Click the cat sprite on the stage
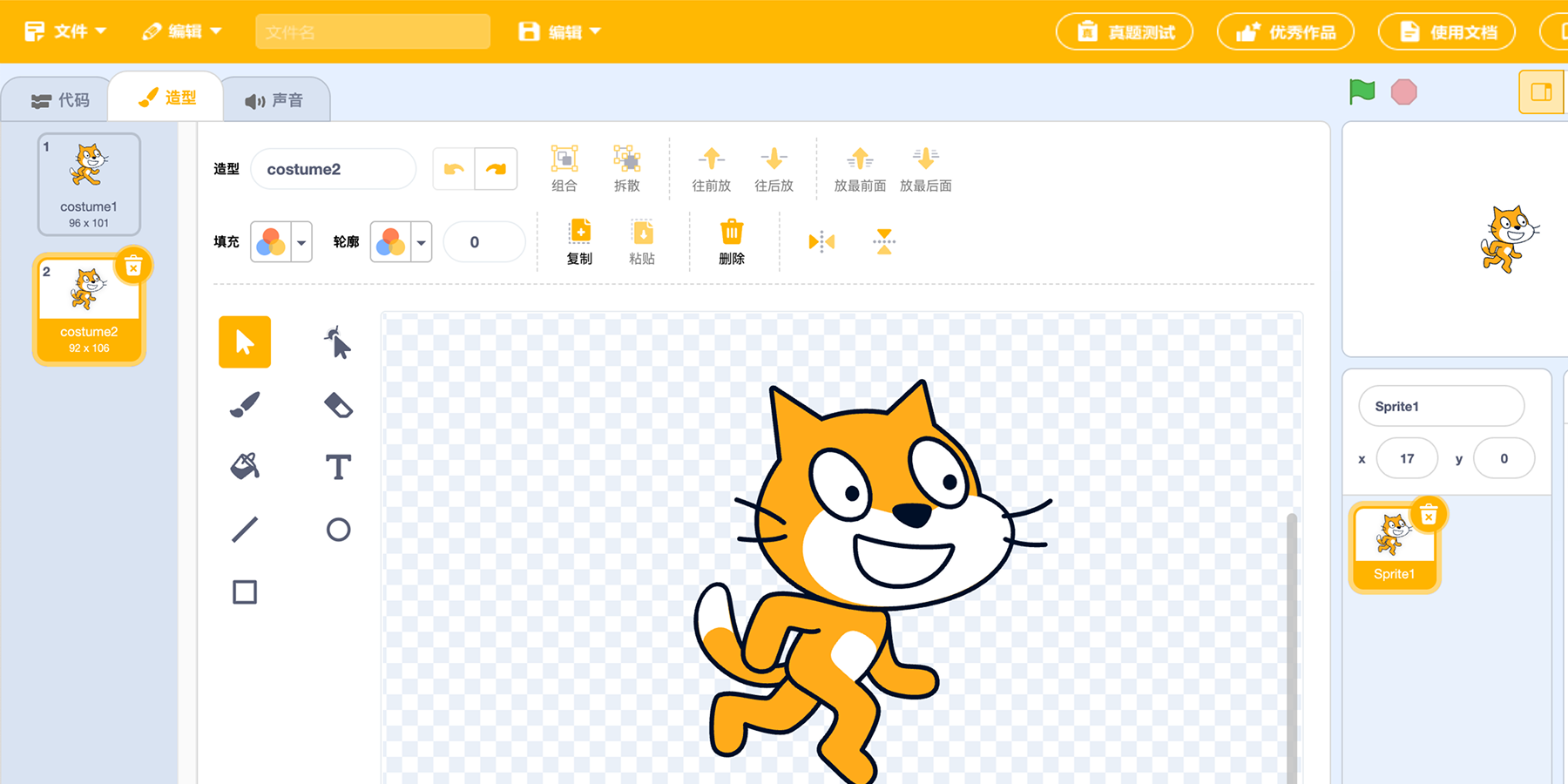This screenshot has height=784, width=1568. pos(1509,239)
